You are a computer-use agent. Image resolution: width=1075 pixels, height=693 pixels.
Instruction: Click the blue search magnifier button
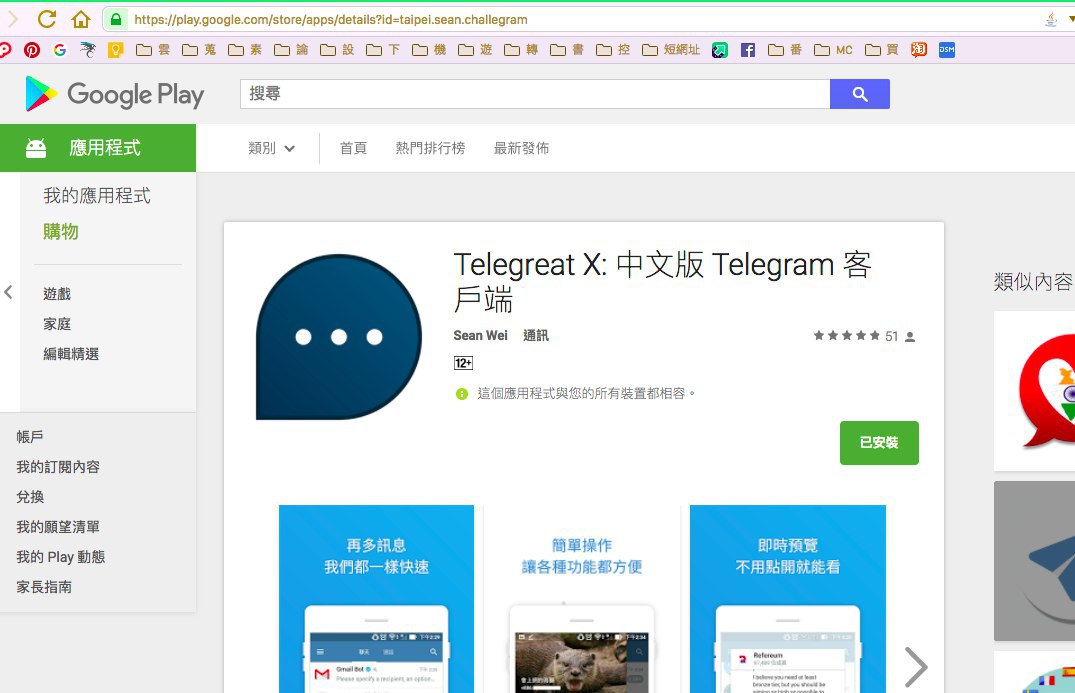[859, 94]
